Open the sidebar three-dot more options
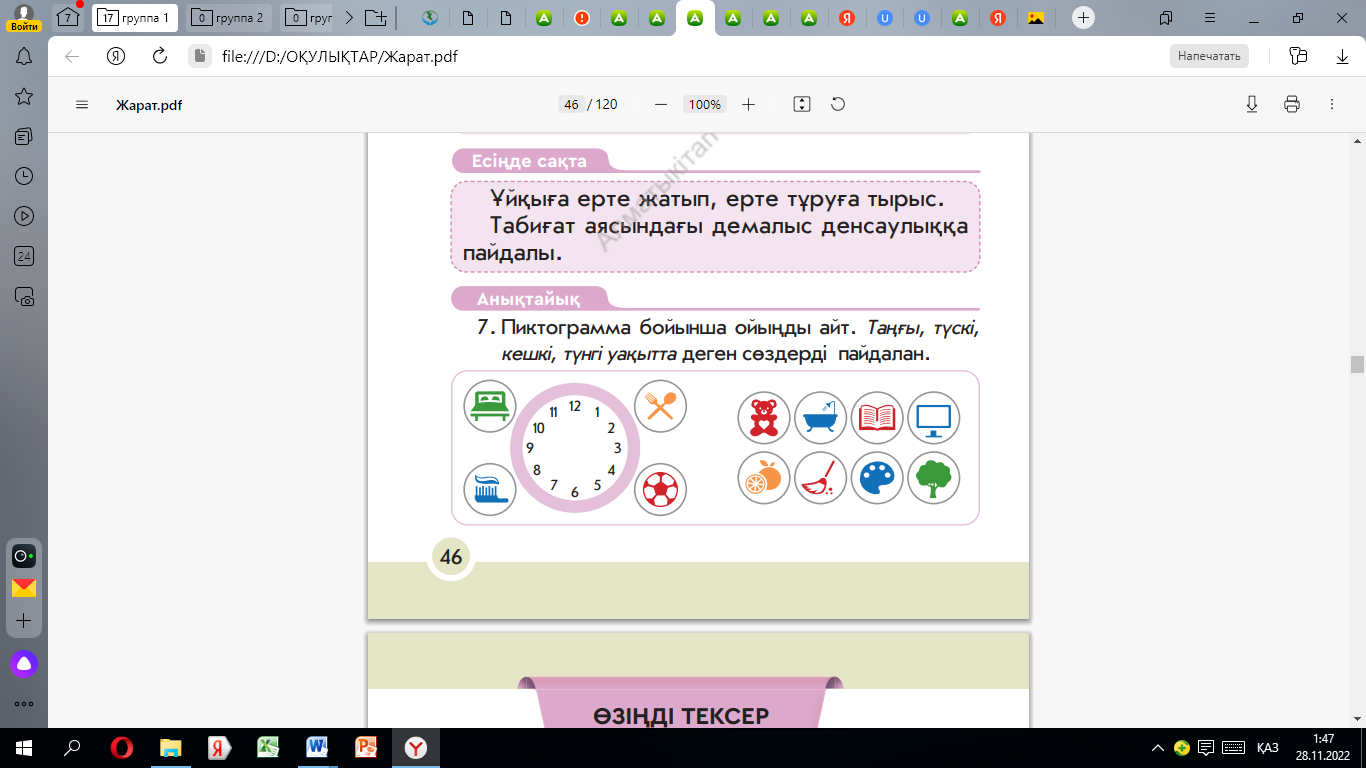1366x768 pixels. coord(24,704)
